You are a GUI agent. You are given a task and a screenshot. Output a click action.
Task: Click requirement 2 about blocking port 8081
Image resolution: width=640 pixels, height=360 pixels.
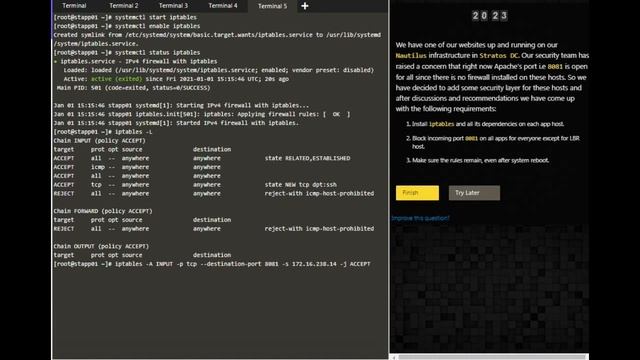pos(493,142)
